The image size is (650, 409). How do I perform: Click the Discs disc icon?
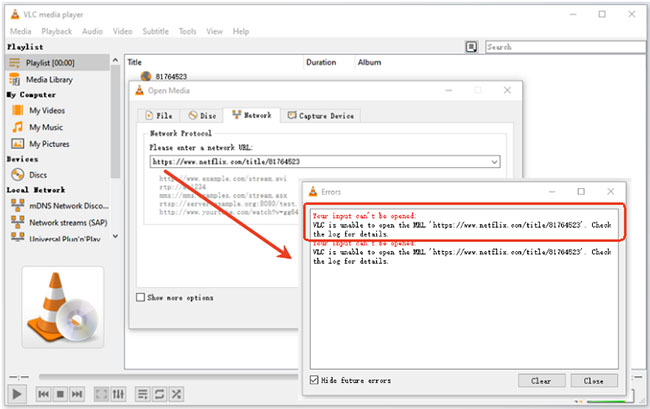click(x=17, y=174)
